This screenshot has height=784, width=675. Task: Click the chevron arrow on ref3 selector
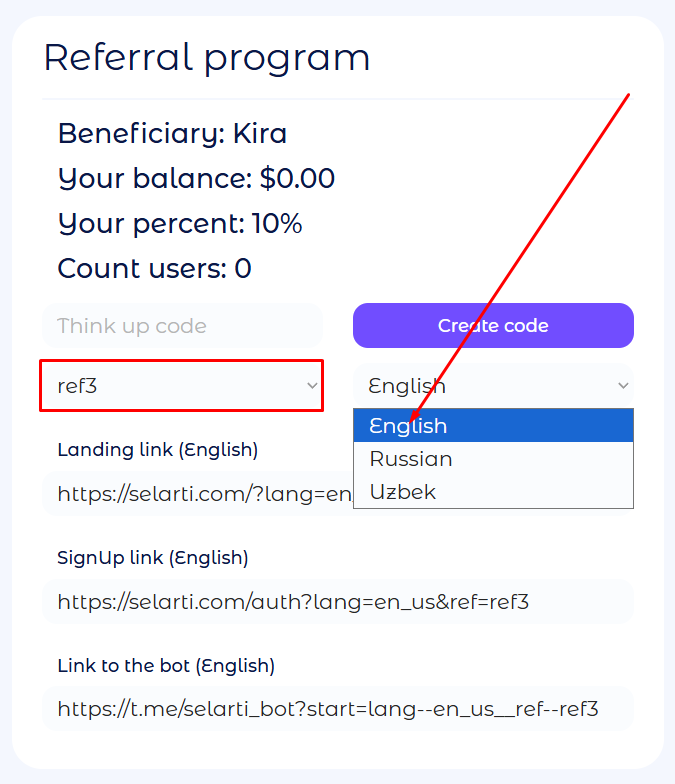click(x=312, y=386)
